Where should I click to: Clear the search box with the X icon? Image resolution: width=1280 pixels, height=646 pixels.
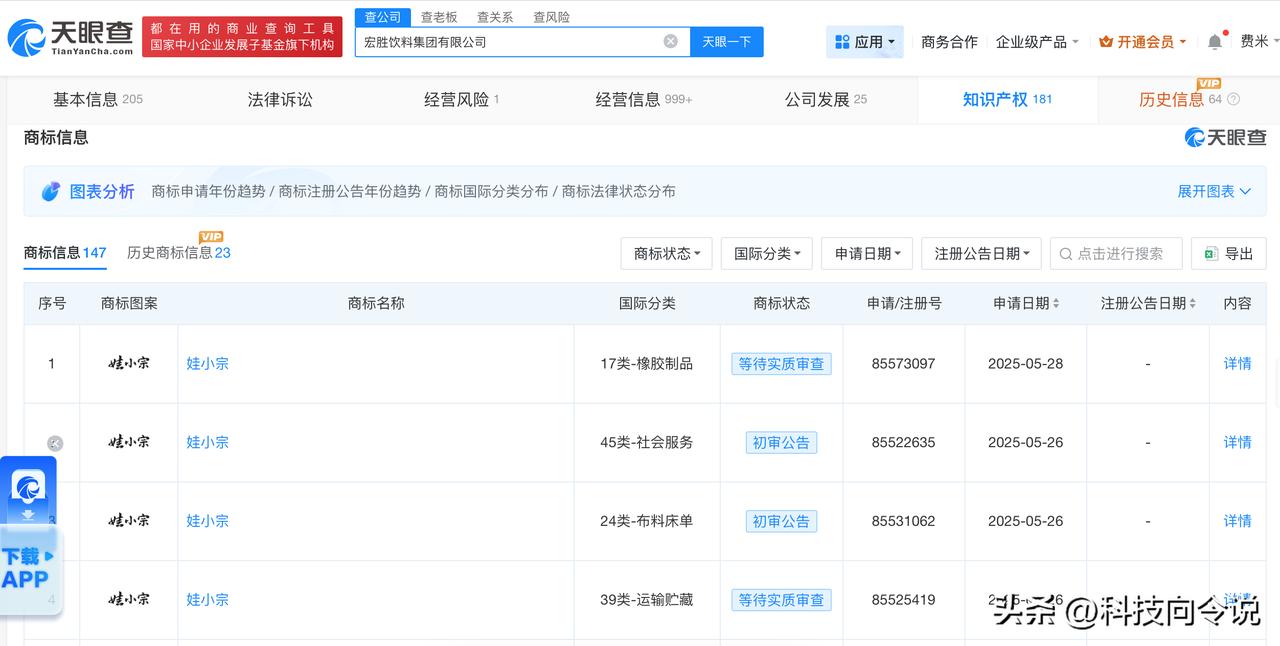pyautogui.click(x=670, y=41)
